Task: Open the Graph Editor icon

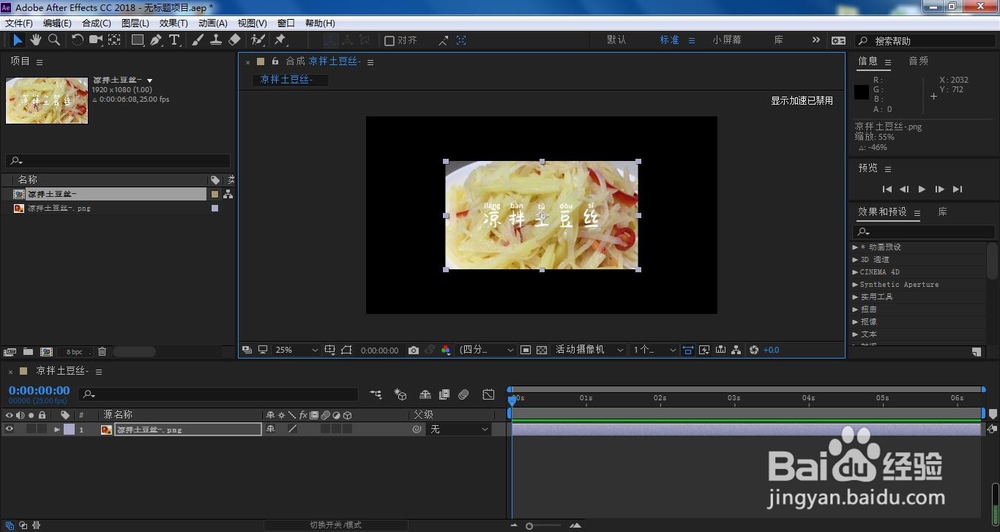Action: (489, 395)
